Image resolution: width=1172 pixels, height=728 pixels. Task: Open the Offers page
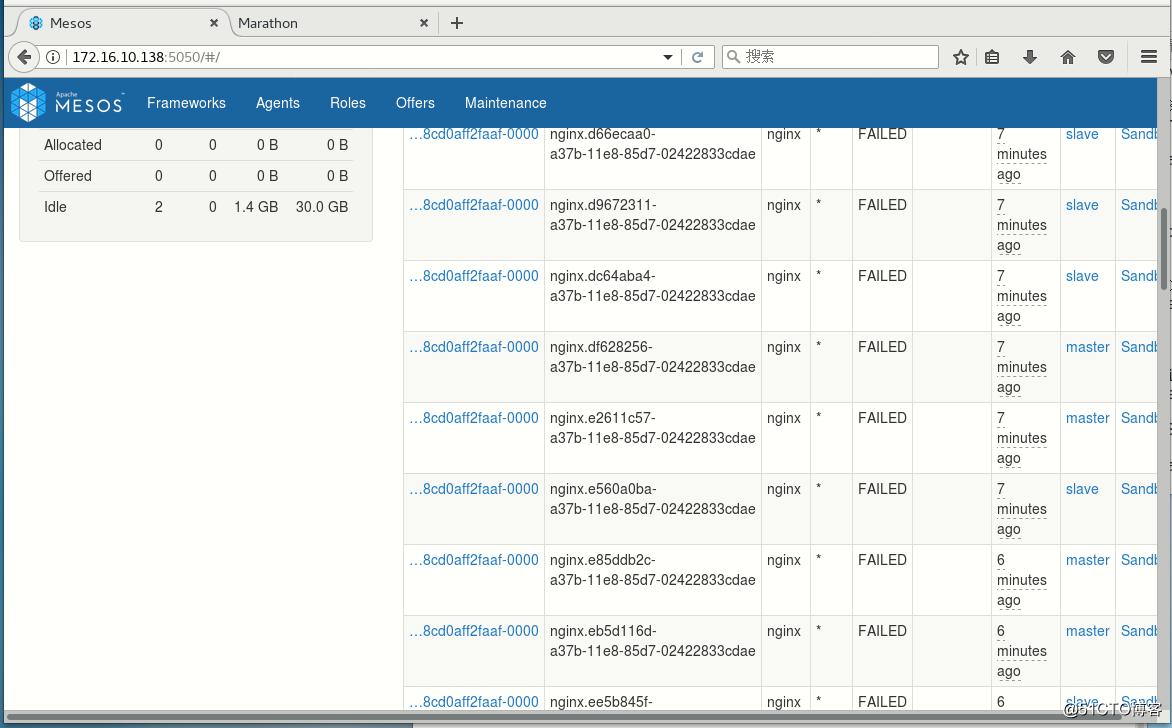415,103
